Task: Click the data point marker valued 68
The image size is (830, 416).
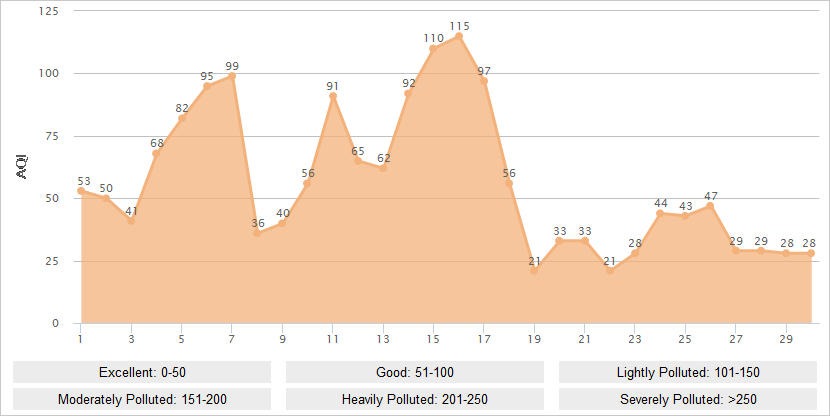Action: click(156, 153)
